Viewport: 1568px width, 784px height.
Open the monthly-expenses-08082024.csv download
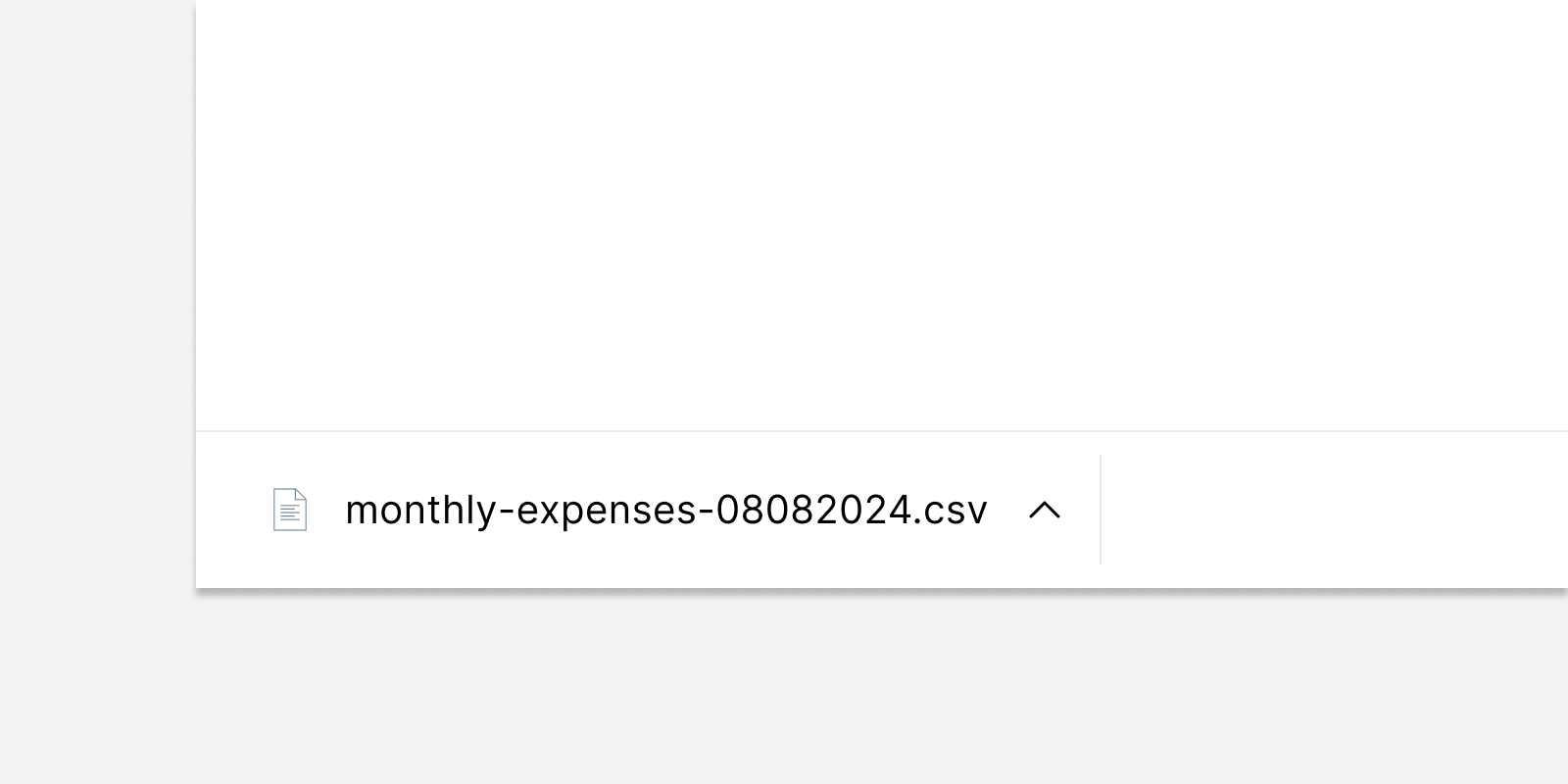coord(666,510)
